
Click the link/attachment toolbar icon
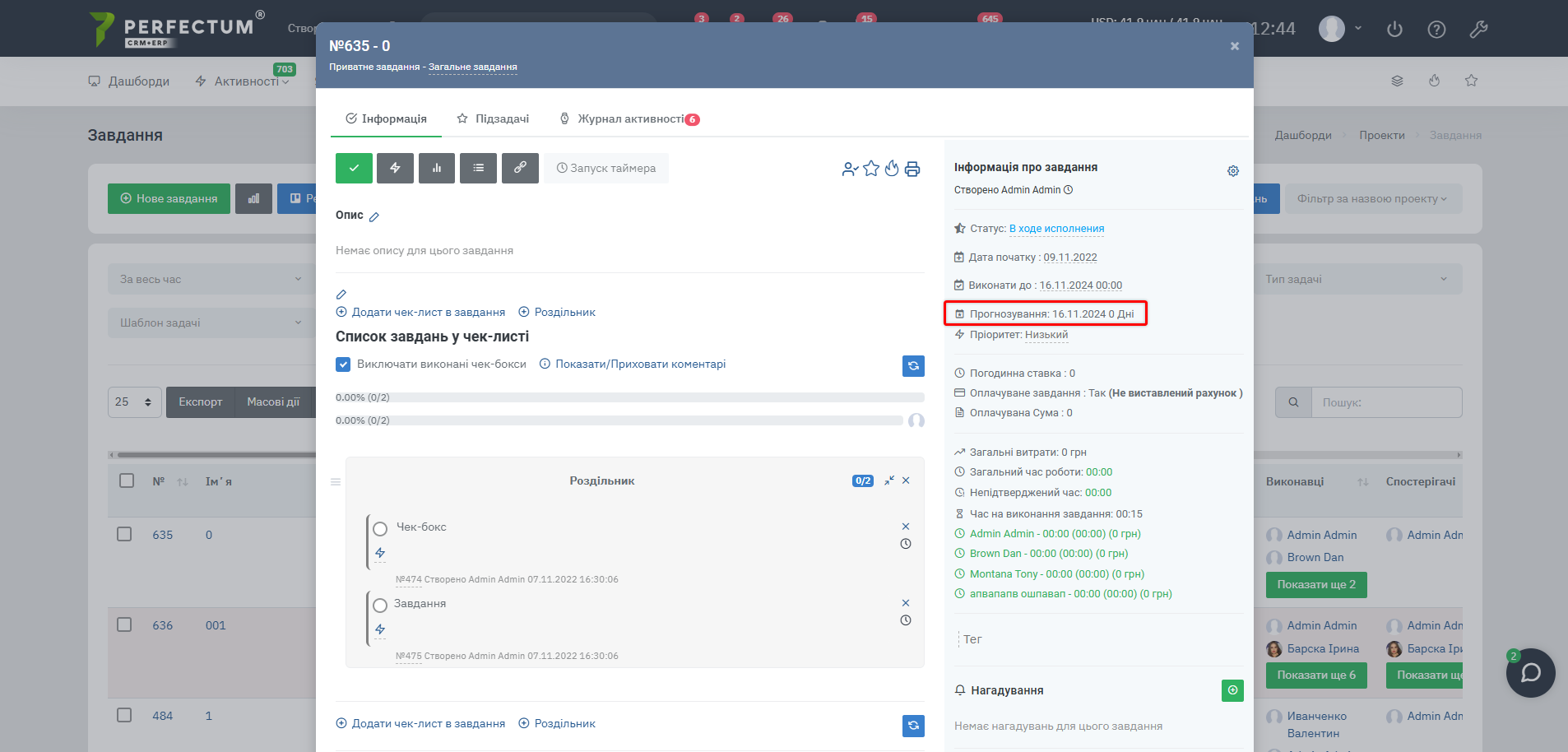click(x=520, y=168)
